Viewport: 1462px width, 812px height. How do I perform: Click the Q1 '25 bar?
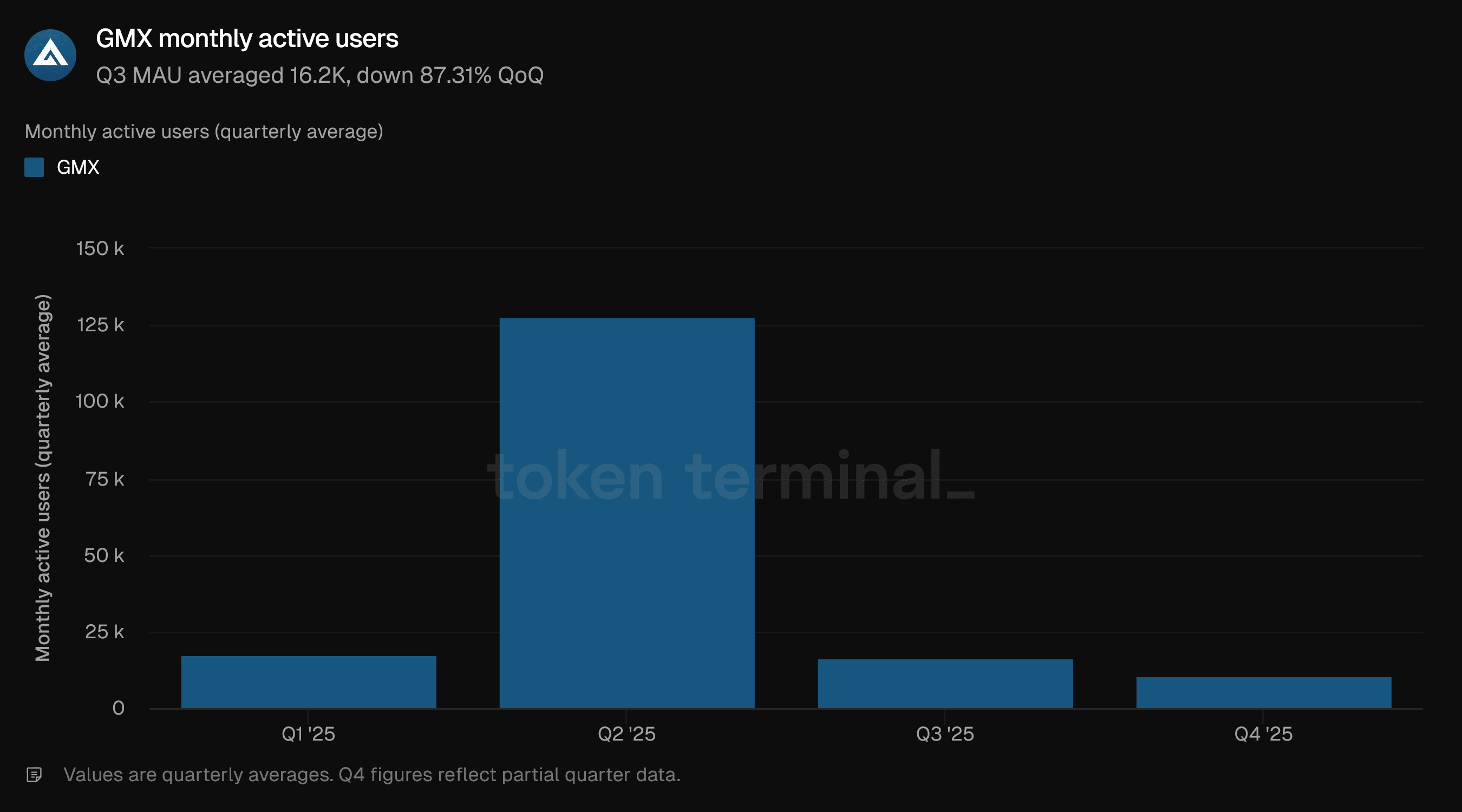[x=308, y=682]
